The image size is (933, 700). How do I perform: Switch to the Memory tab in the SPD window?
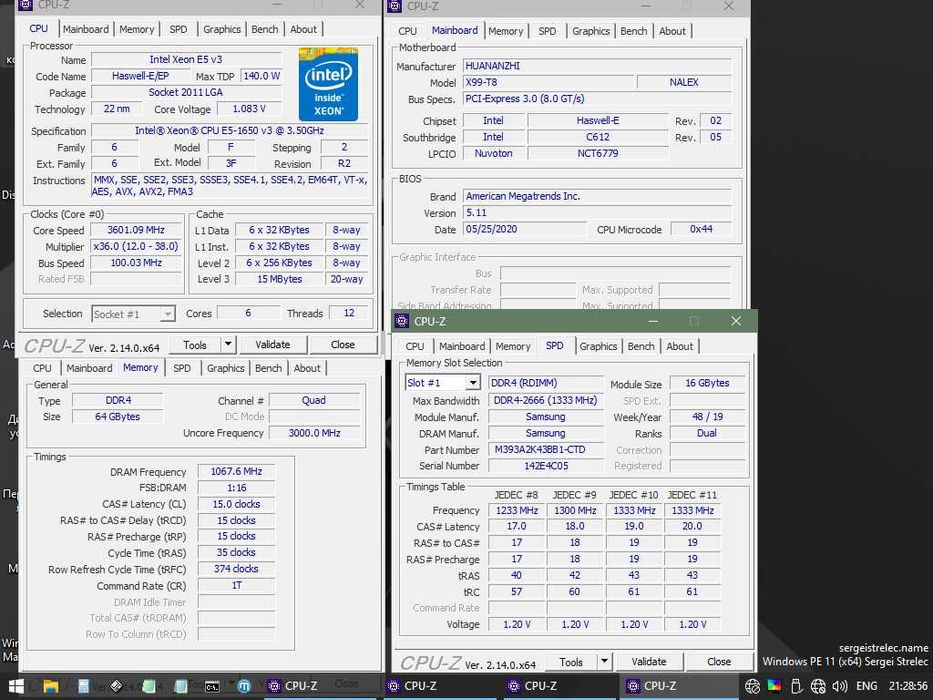pyautogui.click(x=512, y=346)
